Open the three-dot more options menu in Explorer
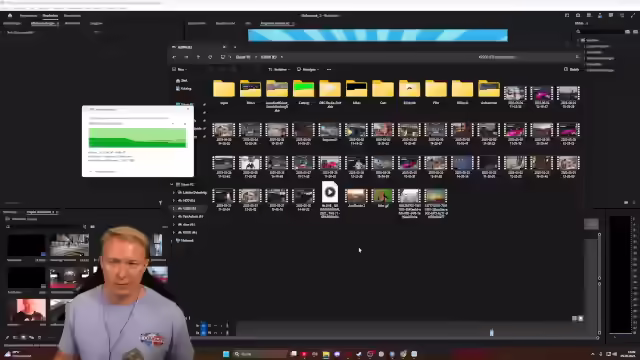The height and width of the screenshot is (360, 640). (x=329, y=69)
